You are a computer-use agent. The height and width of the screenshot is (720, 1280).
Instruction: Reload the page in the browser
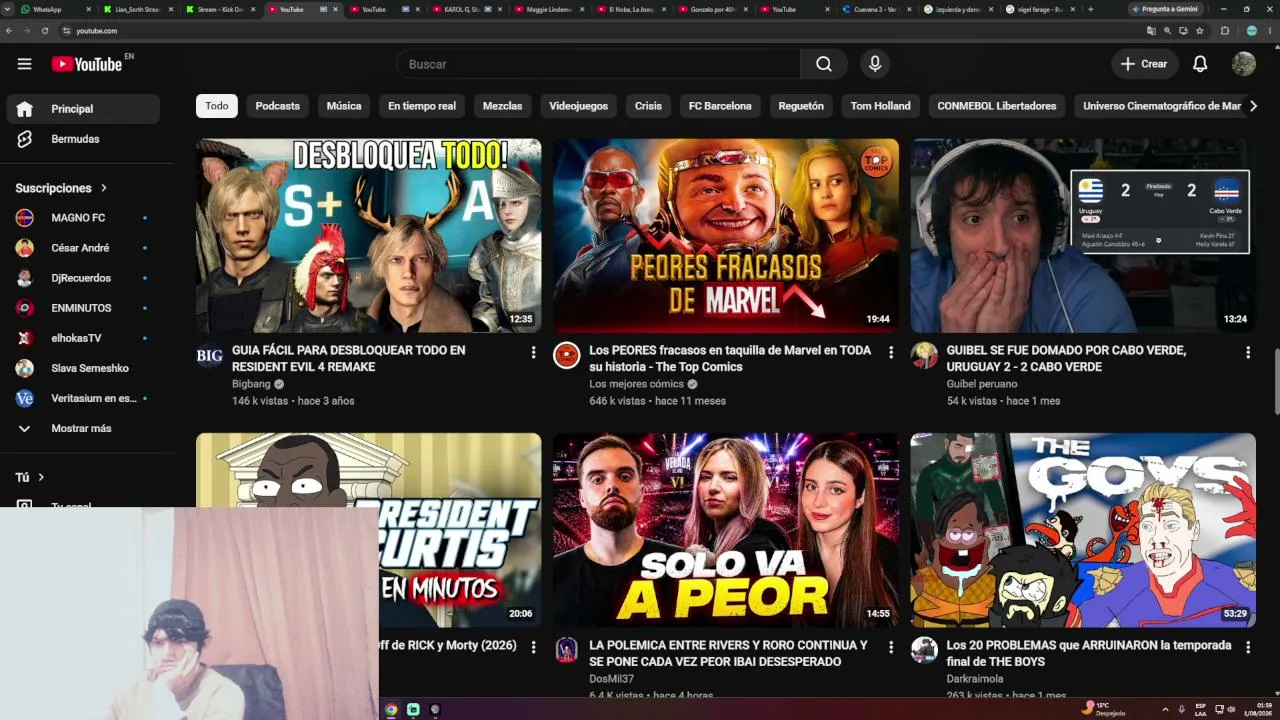click(45, 31)
